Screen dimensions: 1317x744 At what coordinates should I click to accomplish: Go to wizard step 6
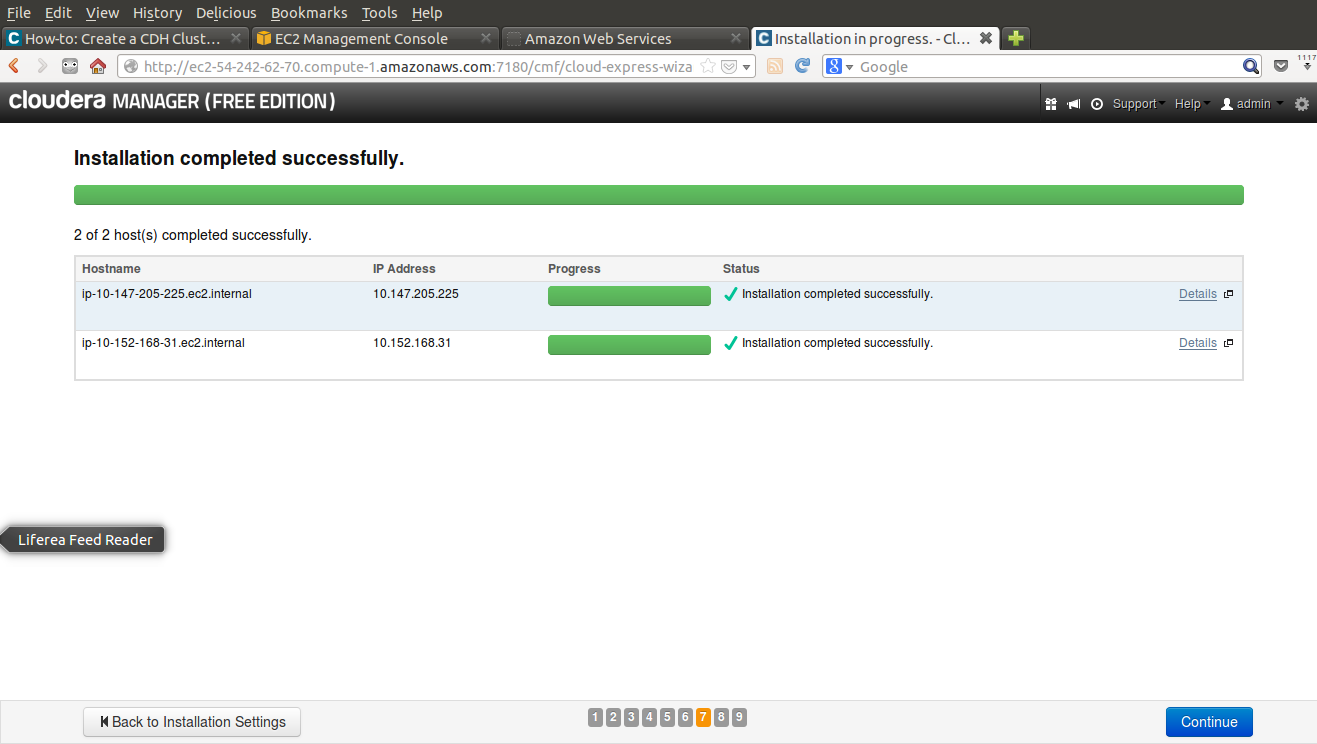(x=686, y=717)
